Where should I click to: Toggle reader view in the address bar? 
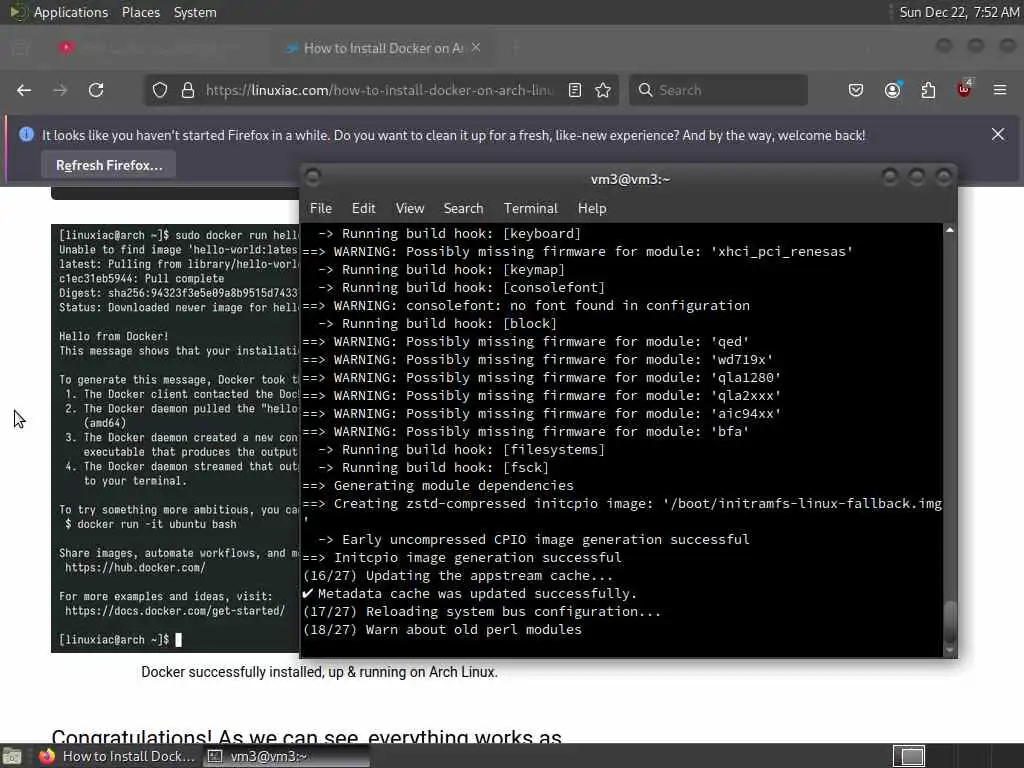click(x=575, y=90)
